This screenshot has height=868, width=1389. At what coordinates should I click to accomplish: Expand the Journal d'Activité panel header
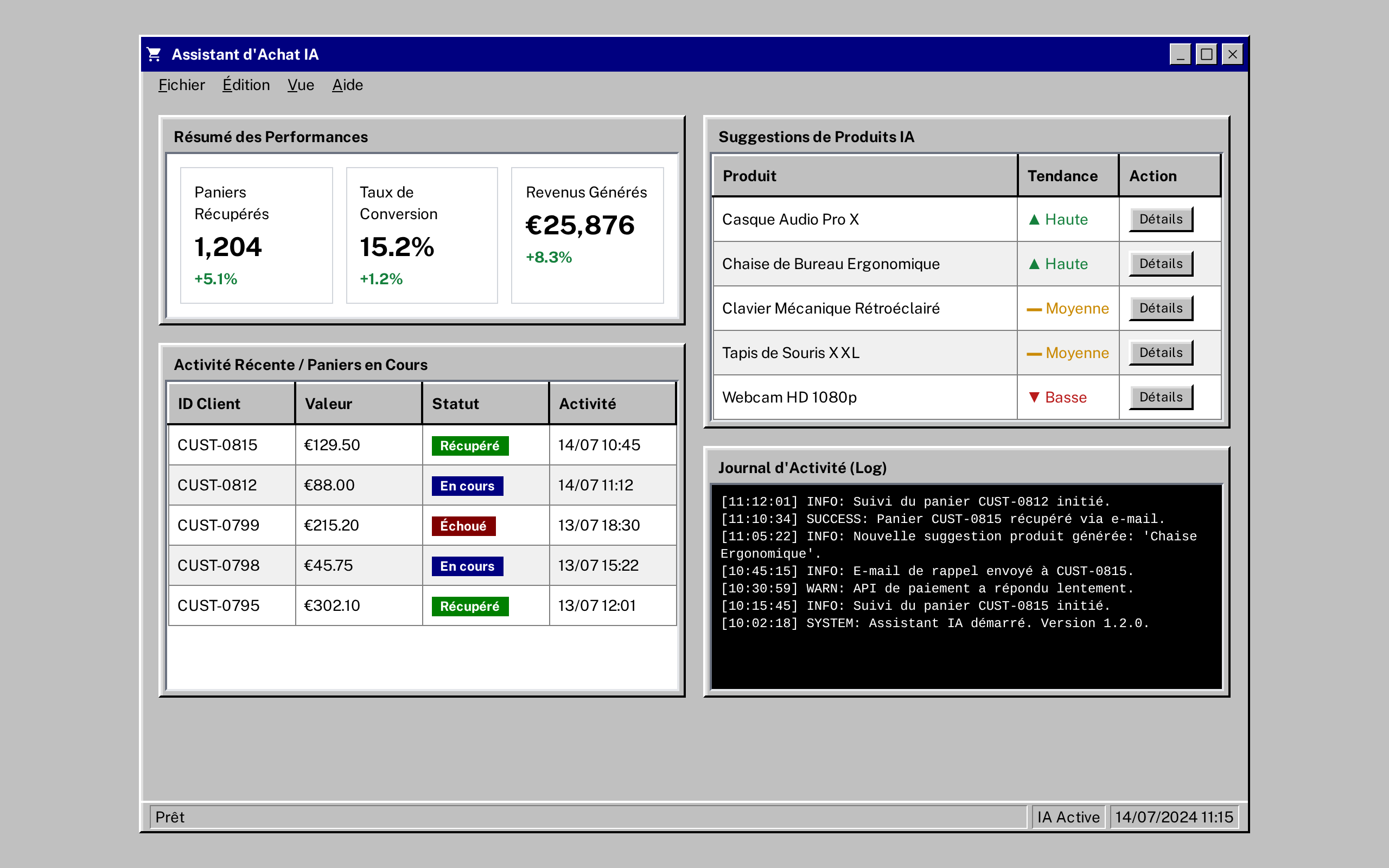coord(803,468)
